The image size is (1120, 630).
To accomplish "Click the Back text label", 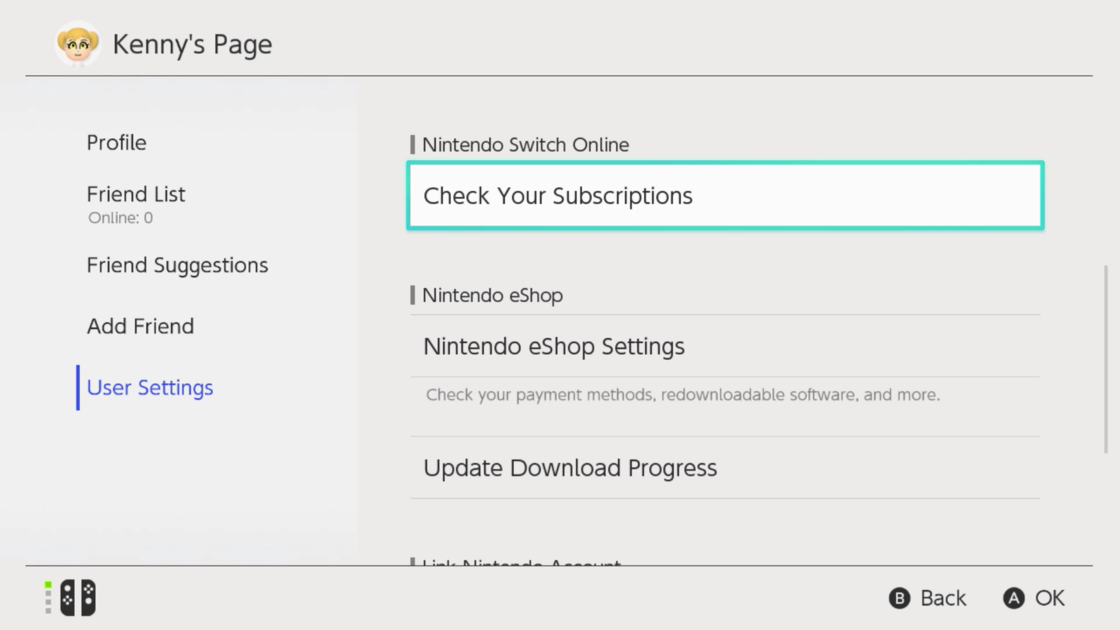I will 943,598.
